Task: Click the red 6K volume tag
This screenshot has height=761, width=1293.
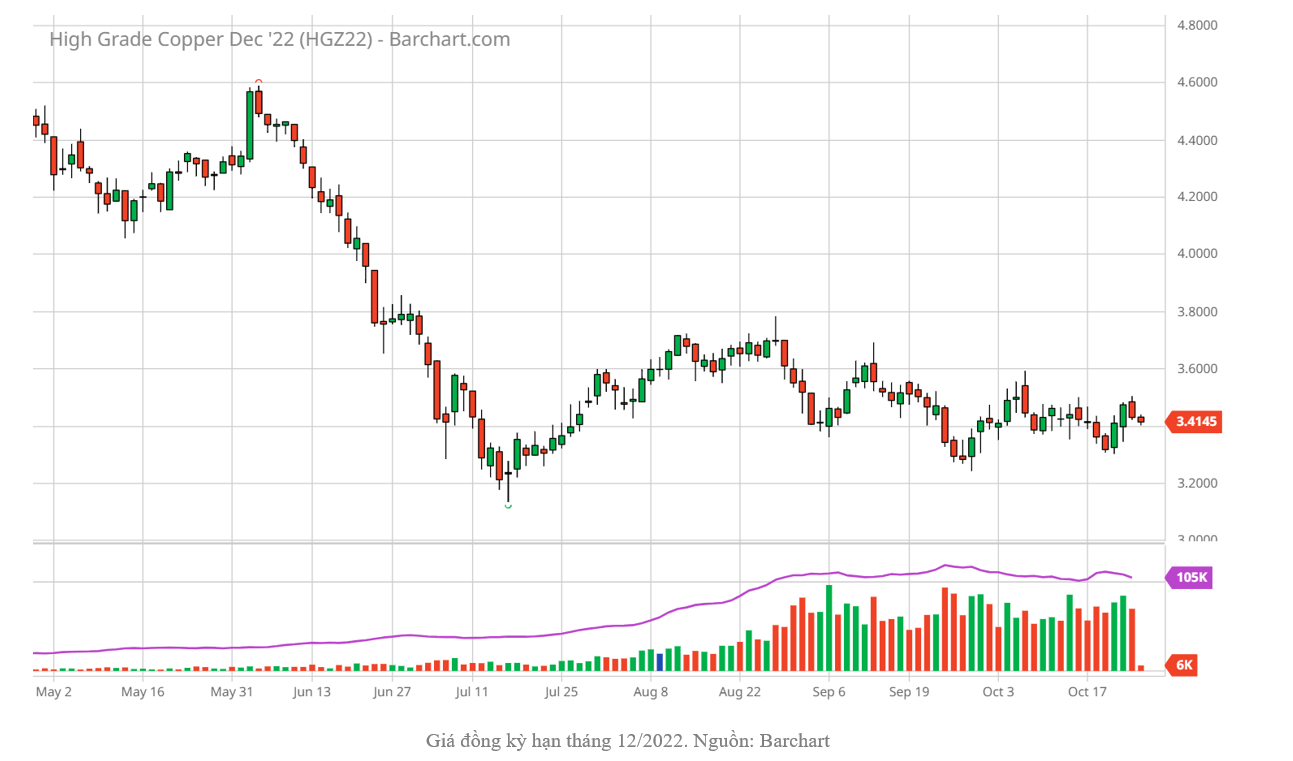Action: tap(1184, 665)
